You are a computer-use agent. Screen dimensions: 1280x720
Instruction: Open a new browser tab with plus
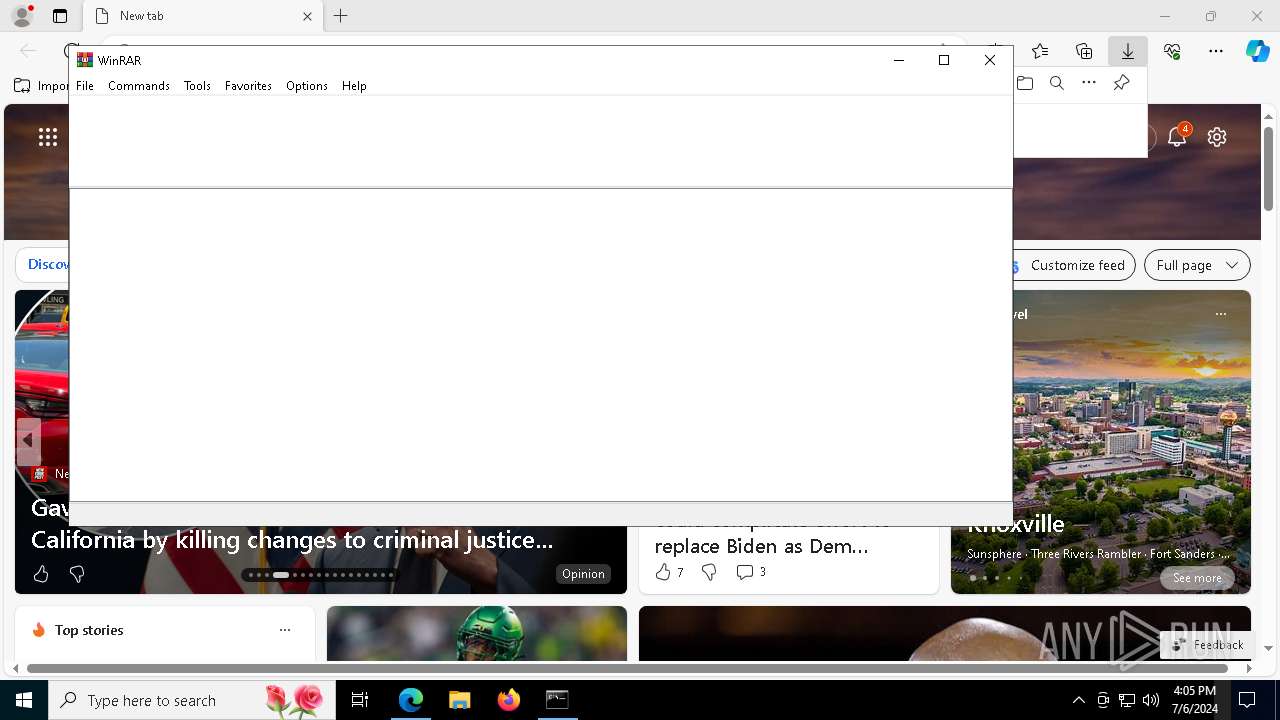point(341,16)
